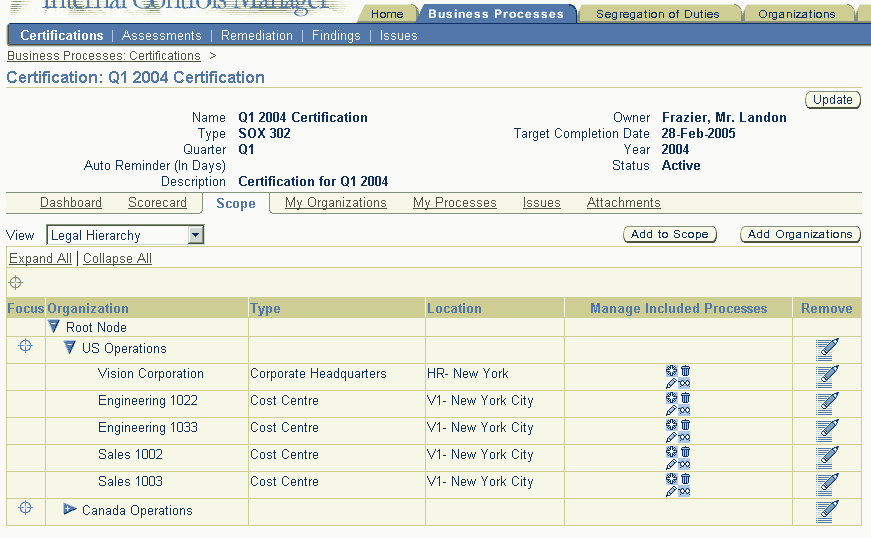871x538 pixels.
Task: Open Manage Included Processes icon for Vision Corporation
Action: click(678, 377)
